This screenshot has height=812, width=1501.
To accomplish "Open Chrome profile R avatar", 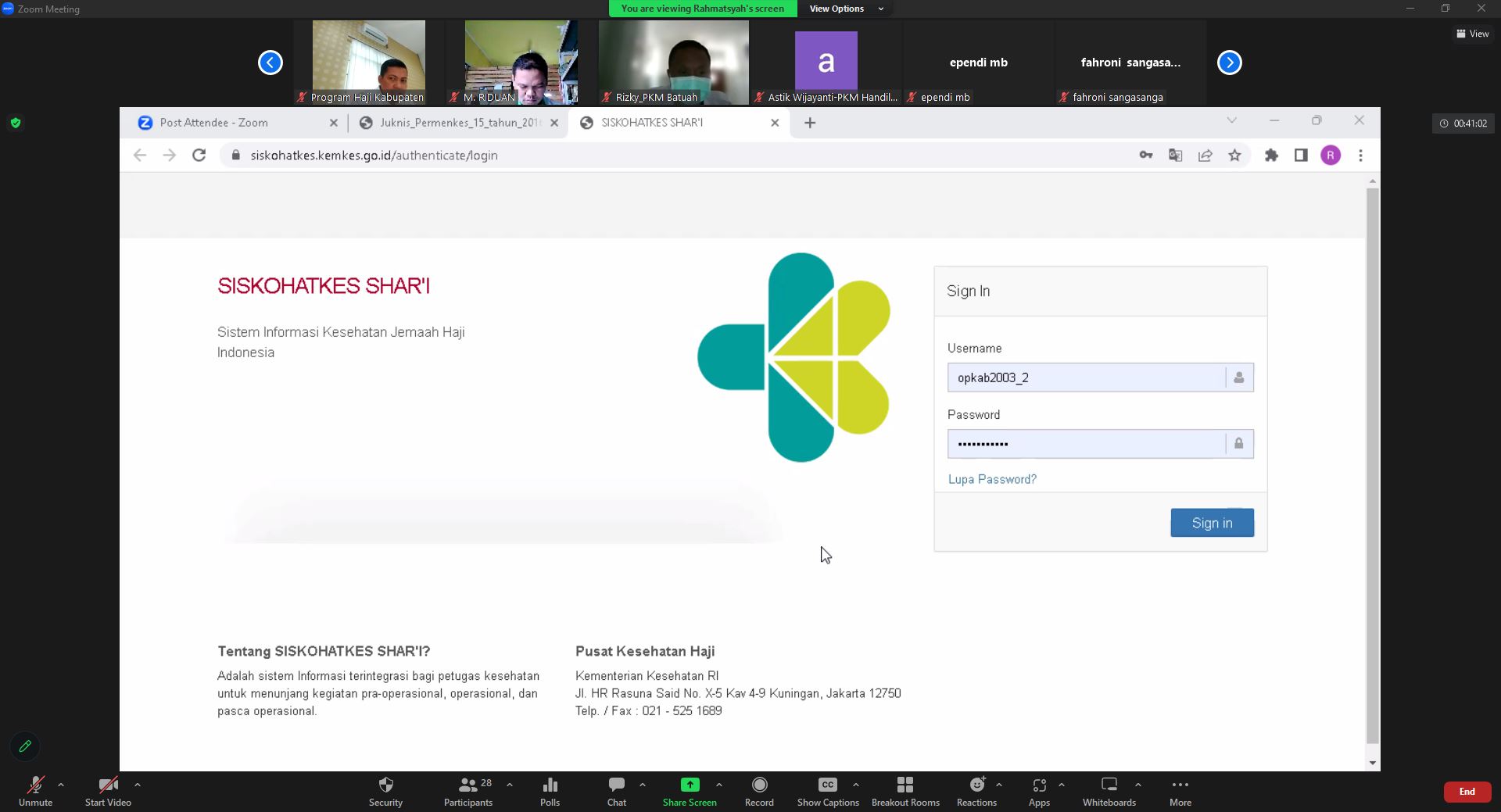I will [1331, 156].
